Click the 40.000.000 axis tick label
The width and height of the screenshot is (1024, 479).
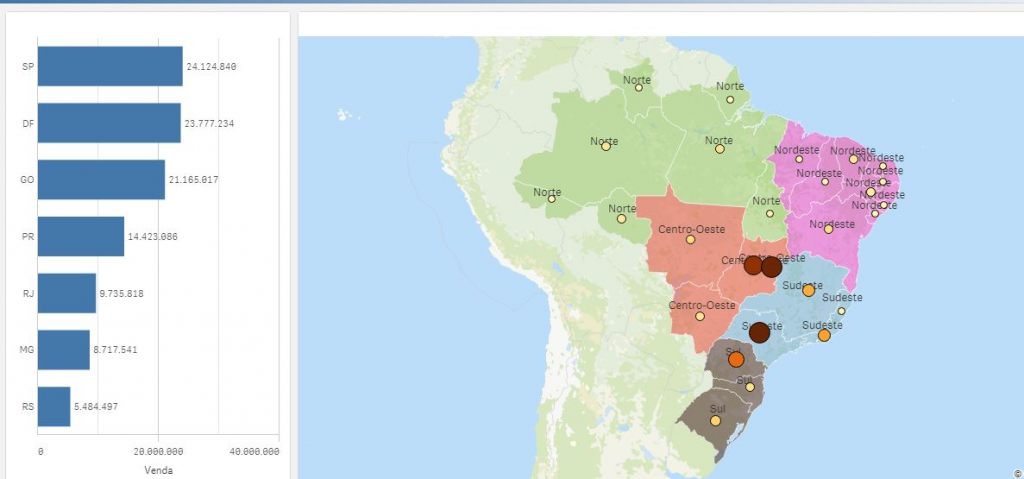click(x=255, y=452)
